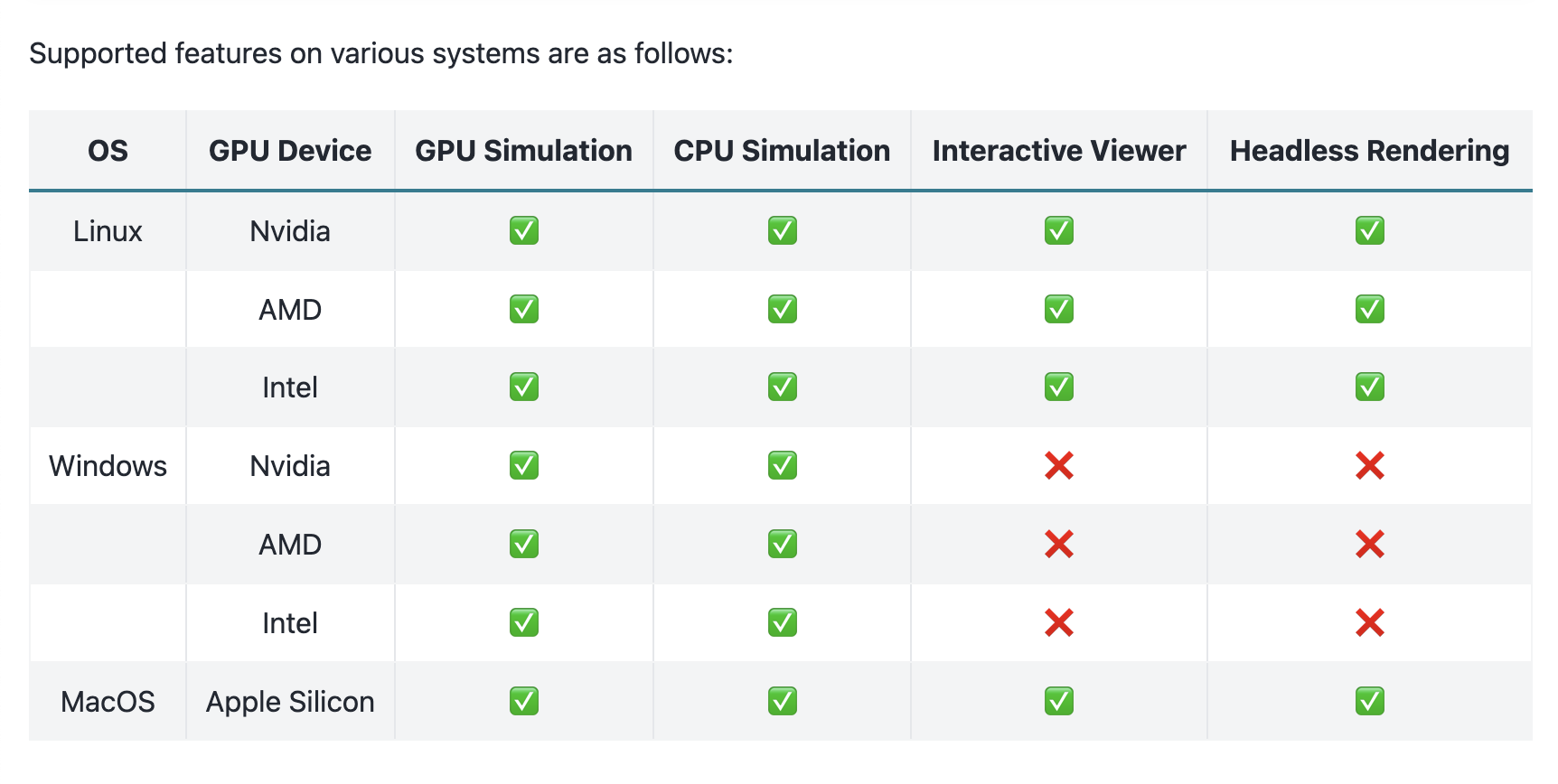
Task: Click the Apple Silicon GPU Simulation checkmark
Action: 523,702
